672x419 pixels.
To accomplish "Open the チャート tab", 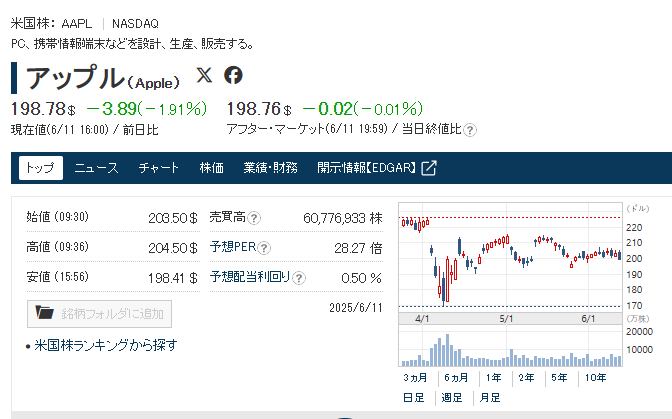I will tap(159, 168).
